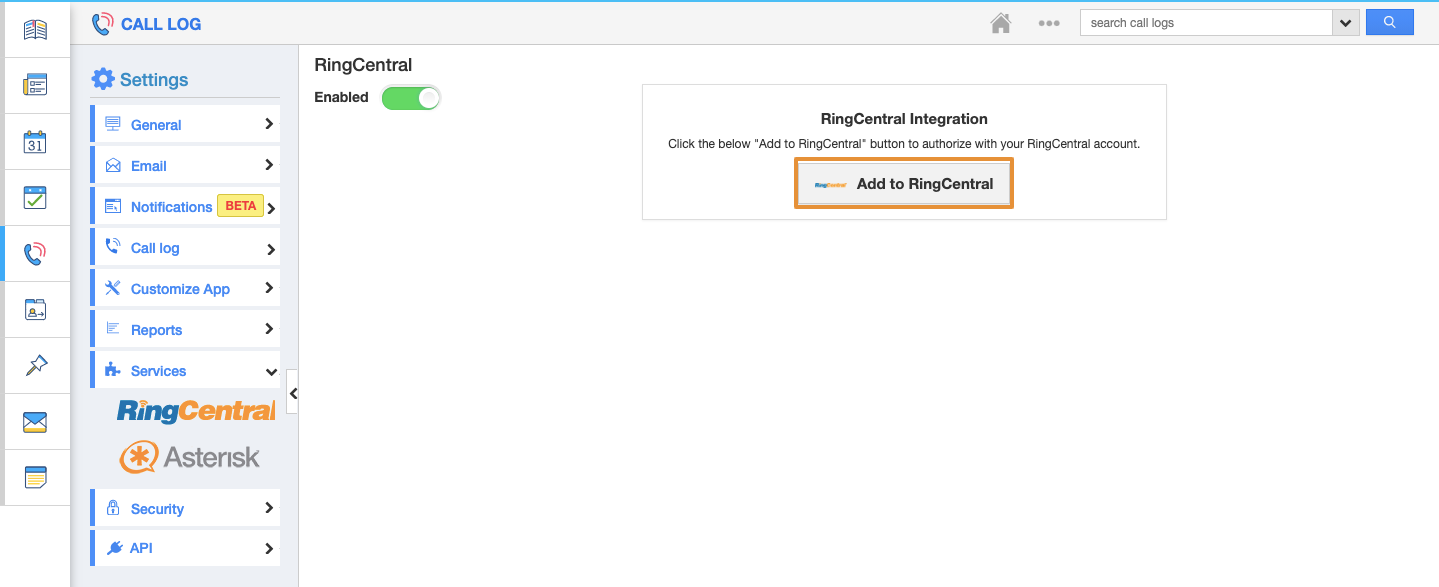The height and width of the screenshot is (587, 1439).
Task: Open the more options ellipsis icon
Action: (x=1048, y=23)
